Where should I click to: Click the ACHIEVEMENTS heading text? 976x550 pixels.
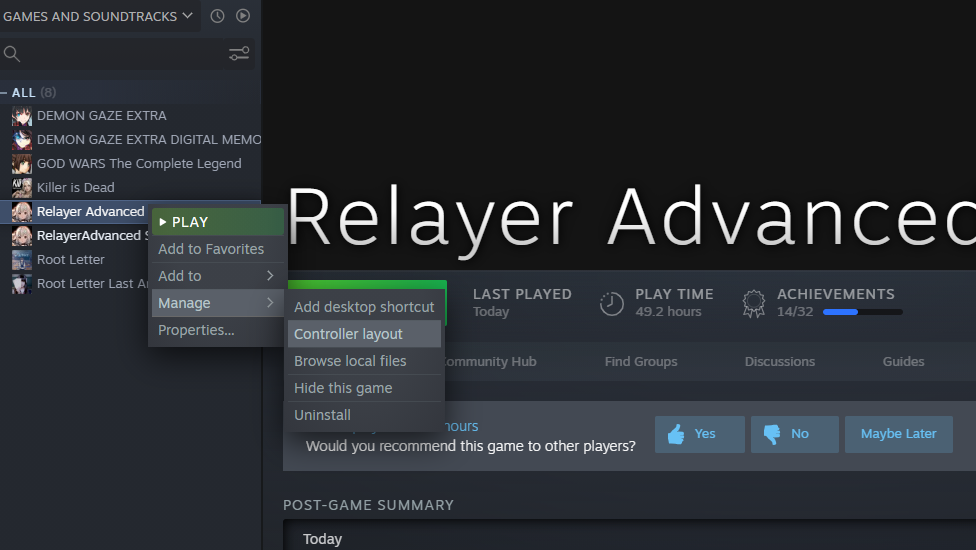[x=835, y=294]
